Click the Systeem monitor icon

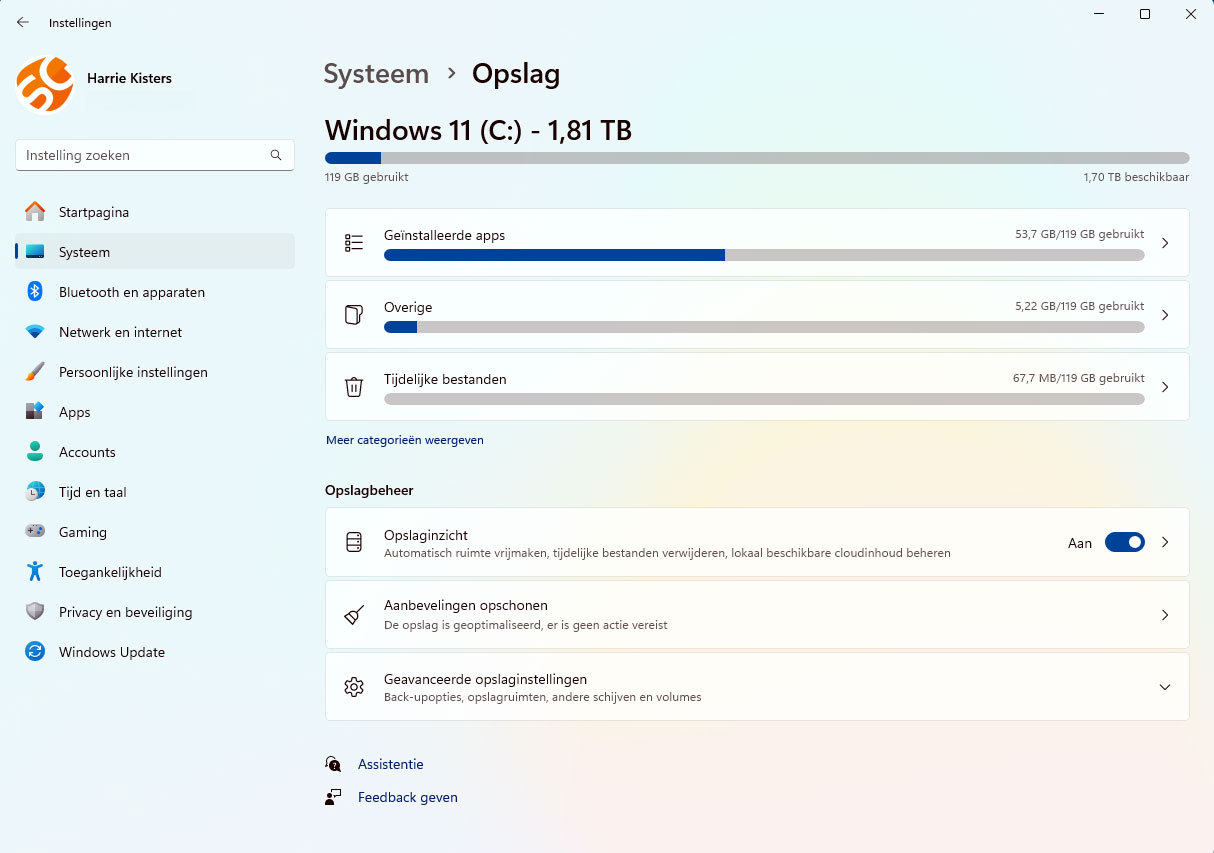click(35, 252)
